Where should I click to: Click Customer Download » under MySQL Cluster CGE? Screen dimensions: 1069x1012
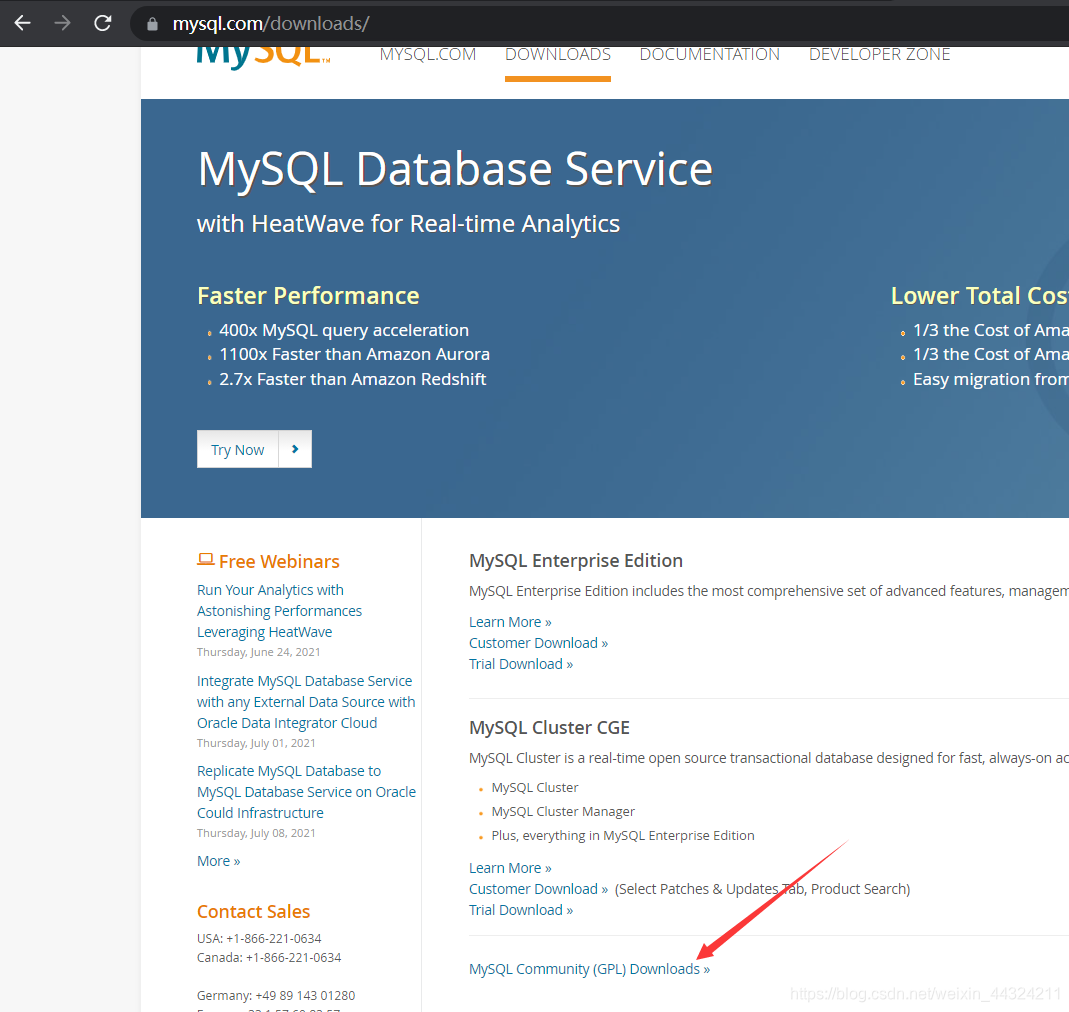538,889
